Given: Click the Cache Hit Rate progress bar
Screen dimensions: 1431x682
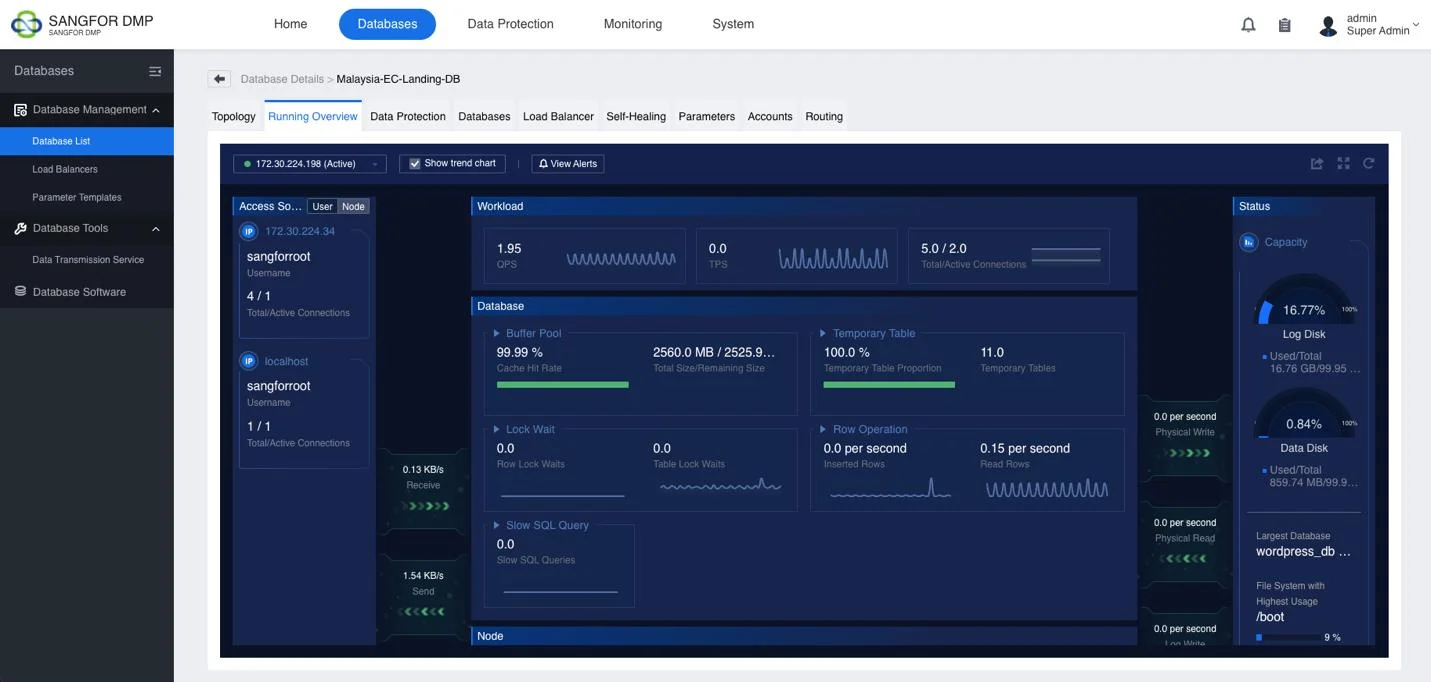Looking at the screenshot, I should coord(563,385).
